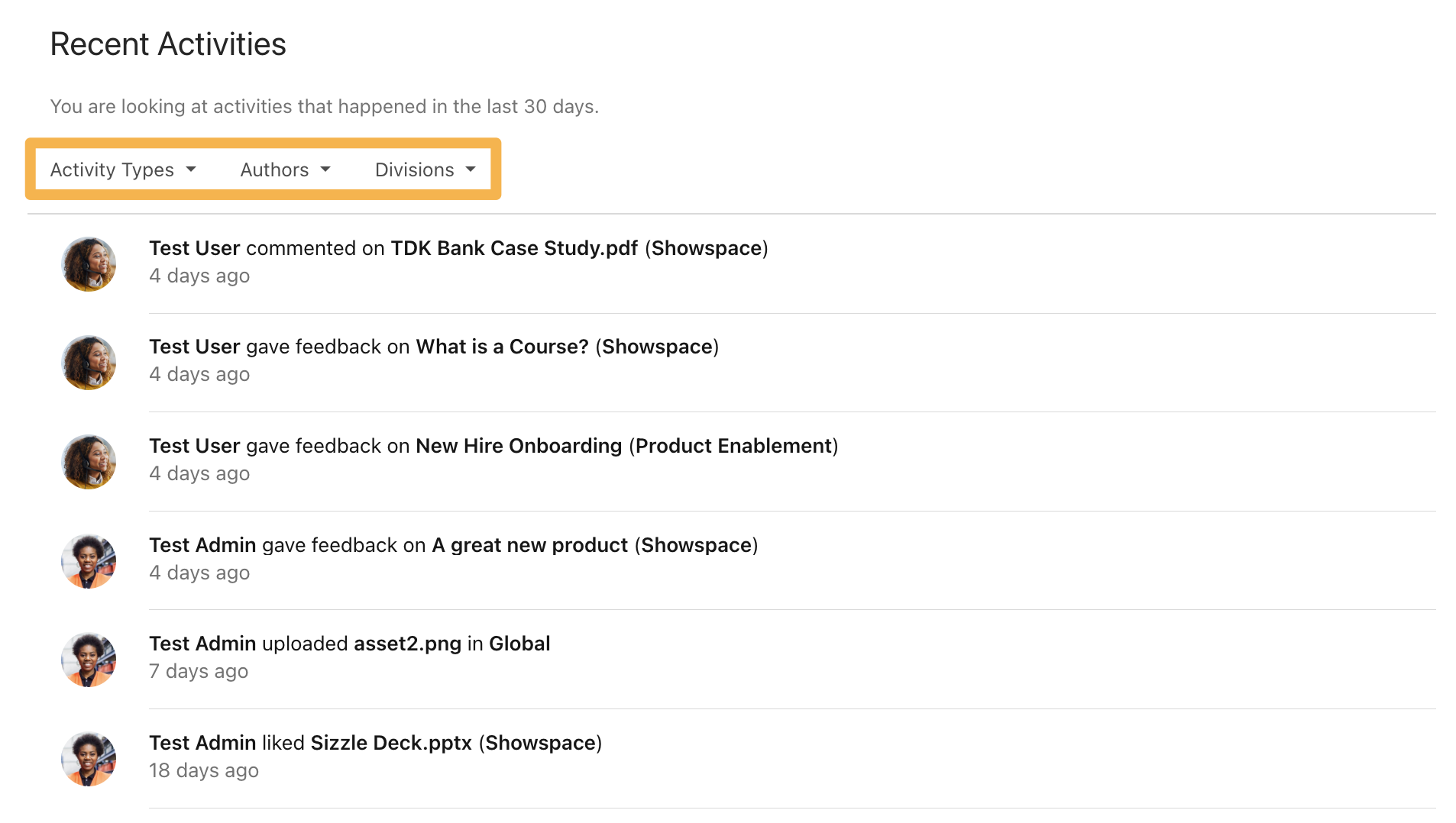The height and width of the screenshot is (823, 1456).
Task: Click Test Admin name in A great new product row
Action: [202, 545]
